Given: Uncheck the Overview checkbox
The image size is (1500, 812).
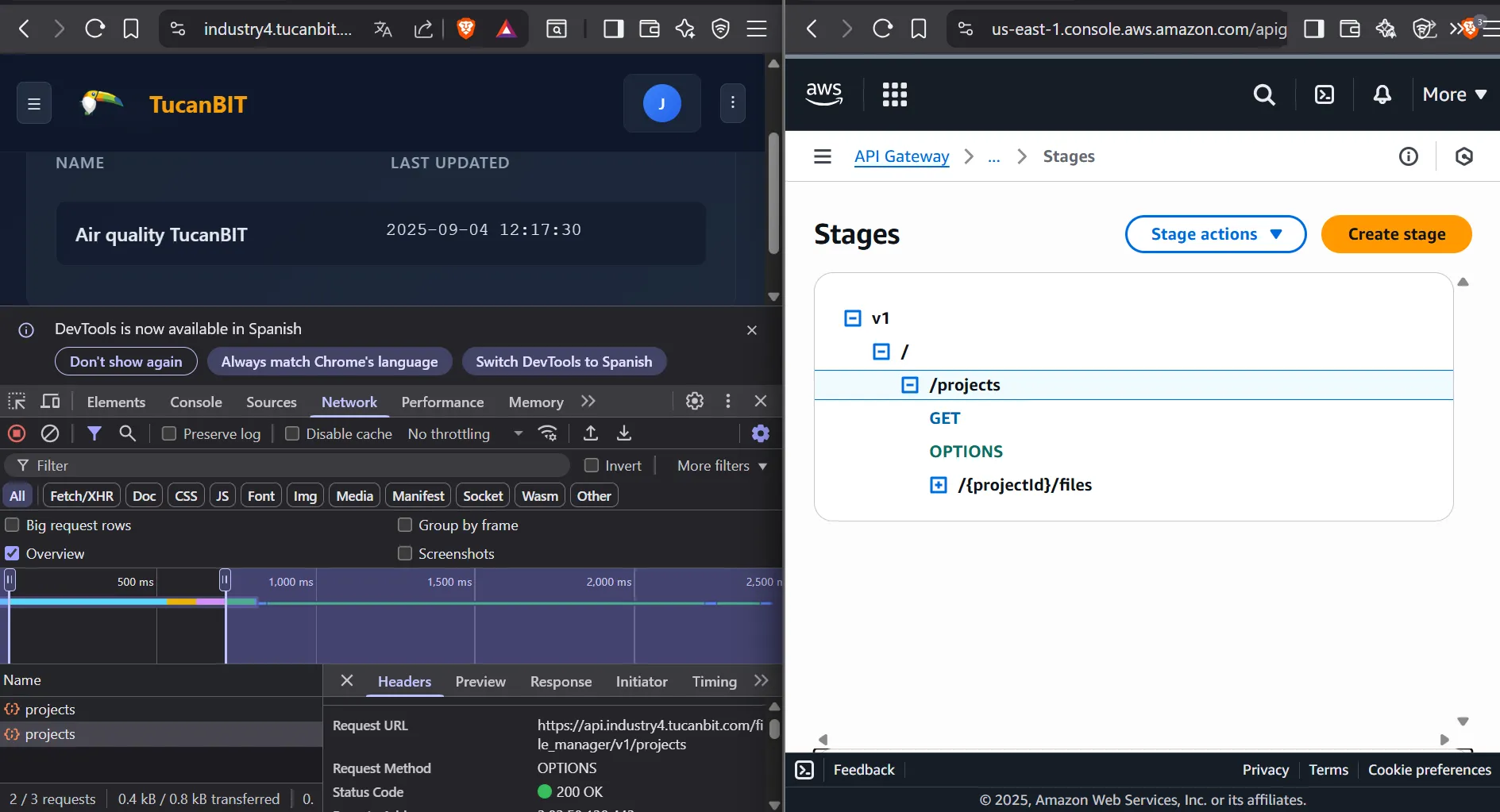Looking at the screenshot, I should pyautogui.click(x=12, y=553).
